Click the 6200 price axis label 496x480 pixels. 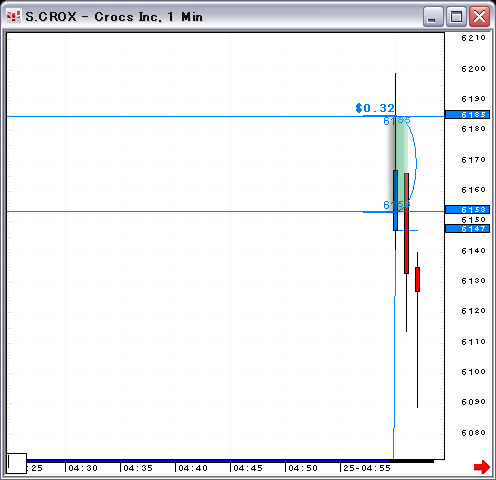[473, 69]
